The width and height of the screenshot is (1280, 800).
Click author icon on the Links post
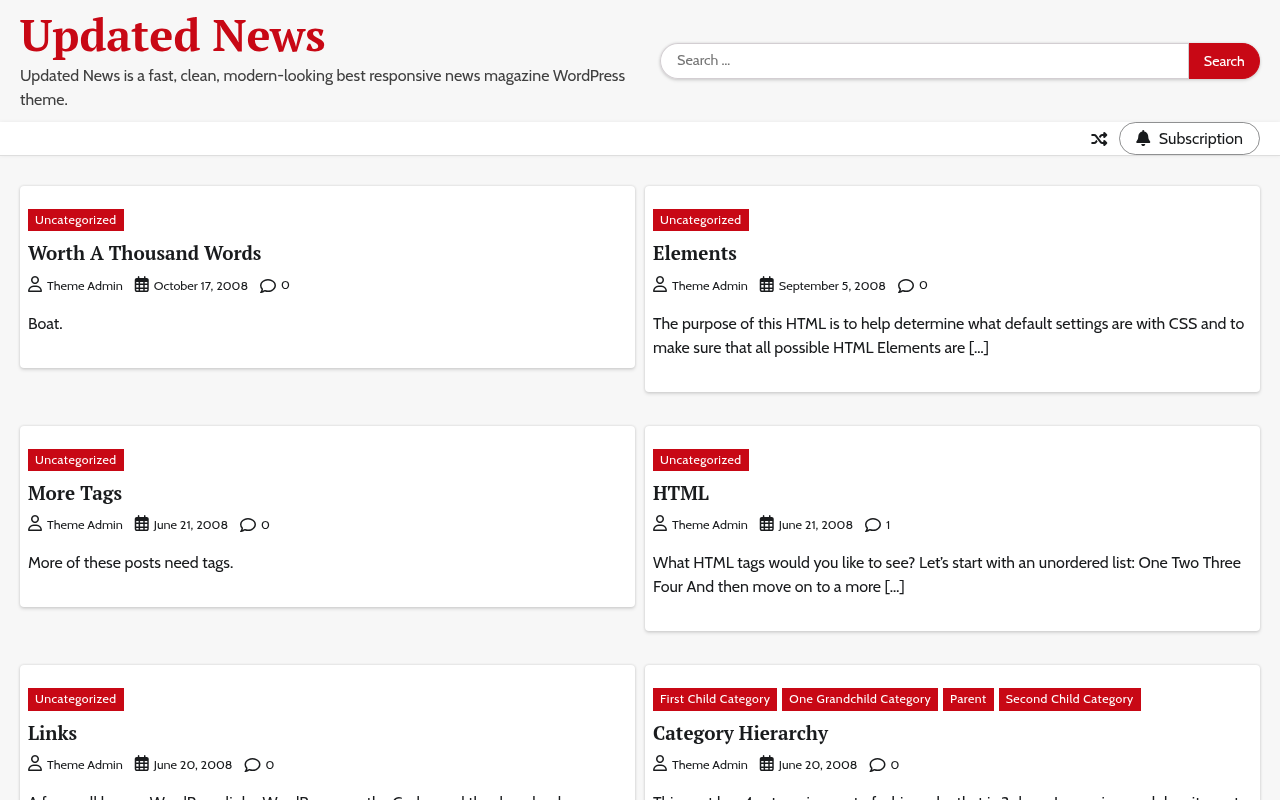[x=35, y=764]
